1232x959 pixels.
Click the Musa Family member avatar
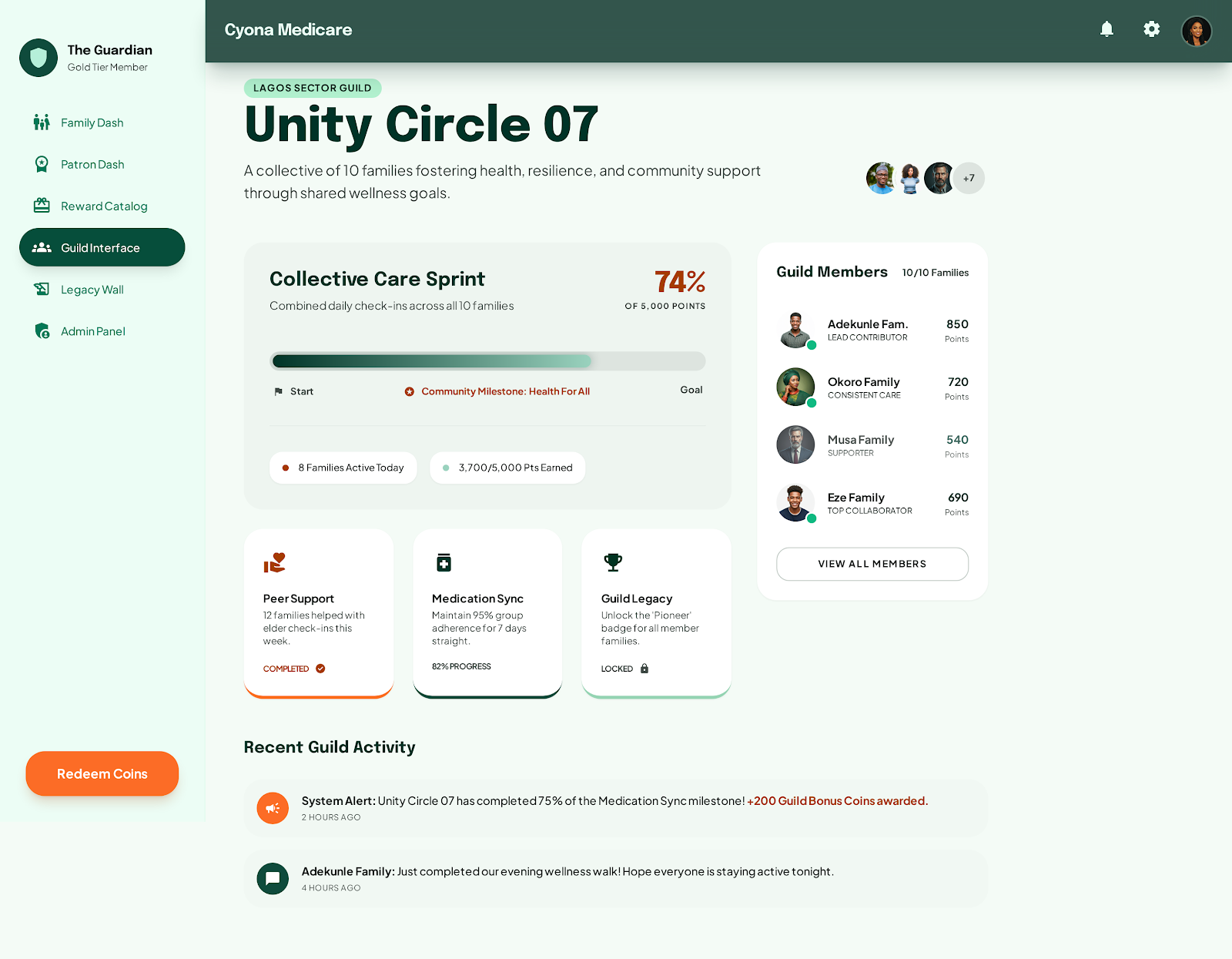(x=795, y=444)
